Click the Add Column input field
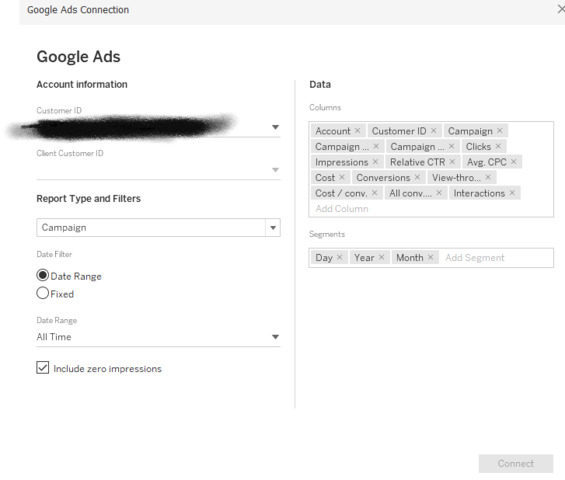The width and height of the screenshot is (565, 480). point(342,209)
